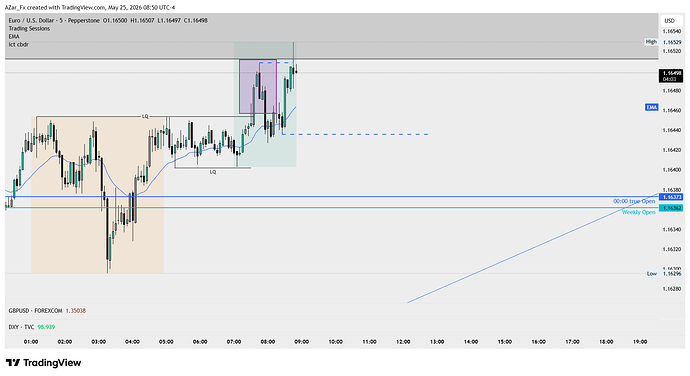
Task: Click the blue EMA tag near price scale
Action: (x=652, y=107)
